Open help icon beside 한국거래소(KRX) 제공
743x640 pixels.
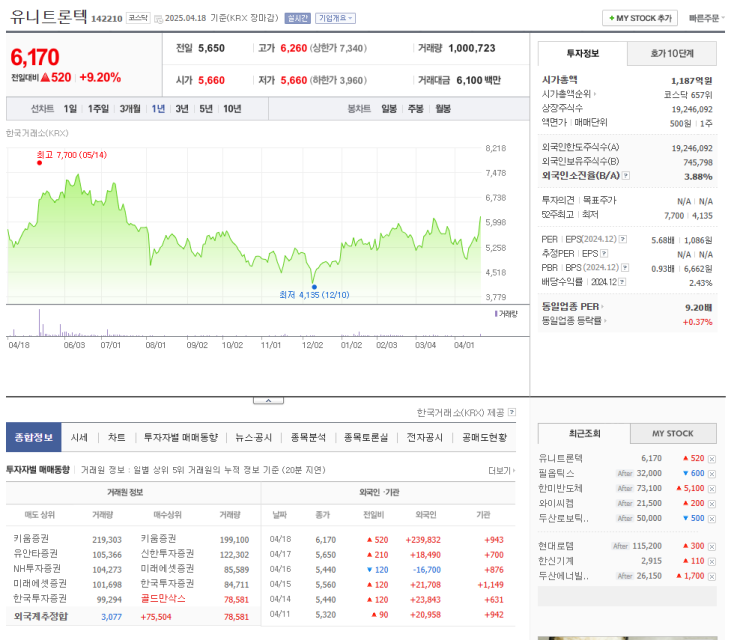coord(512,412)
